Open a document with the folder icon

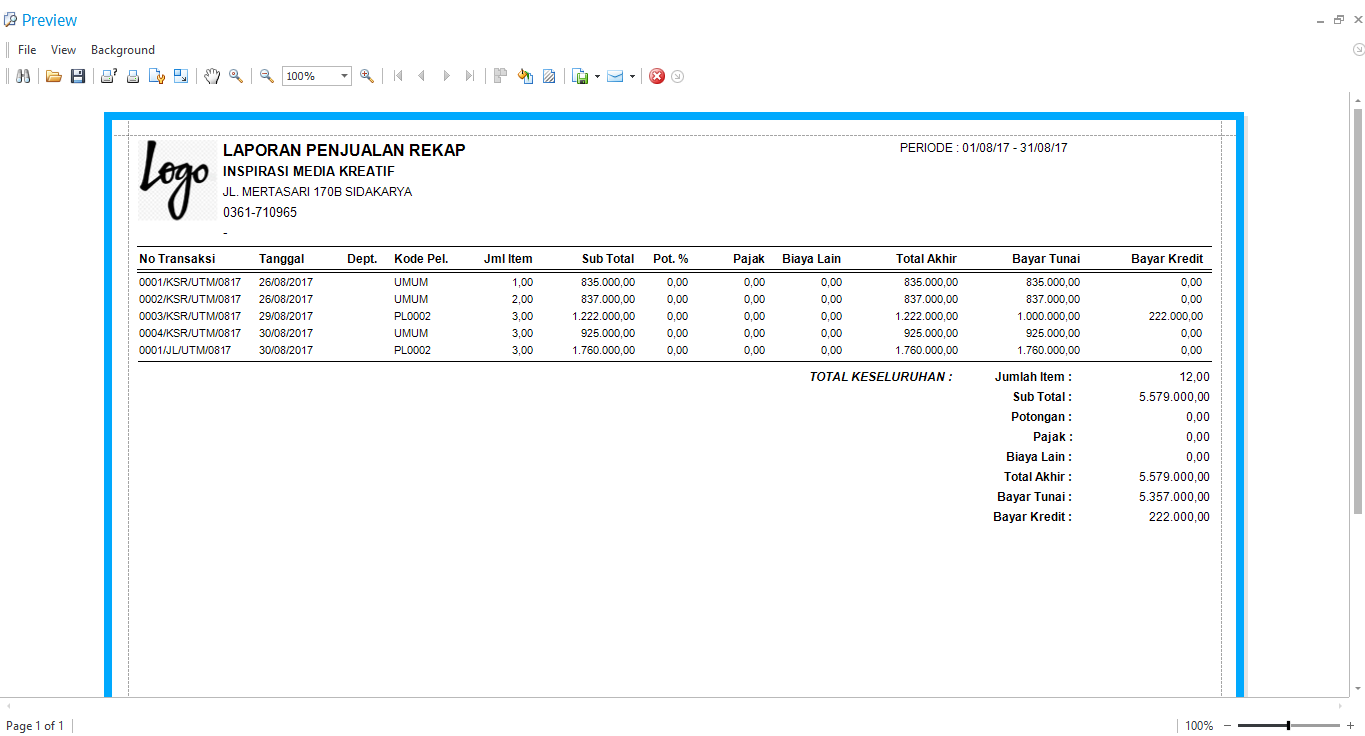coord(54,76)
